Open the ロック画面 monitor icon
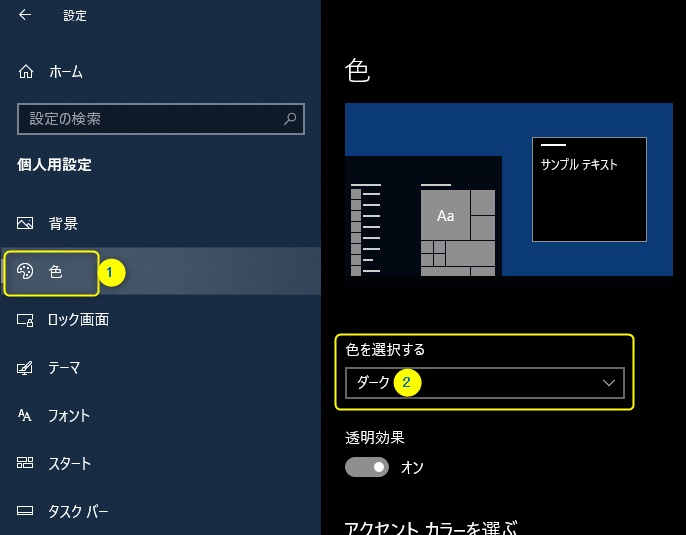This screenshot has height=535, width=686. coord(26,320)
